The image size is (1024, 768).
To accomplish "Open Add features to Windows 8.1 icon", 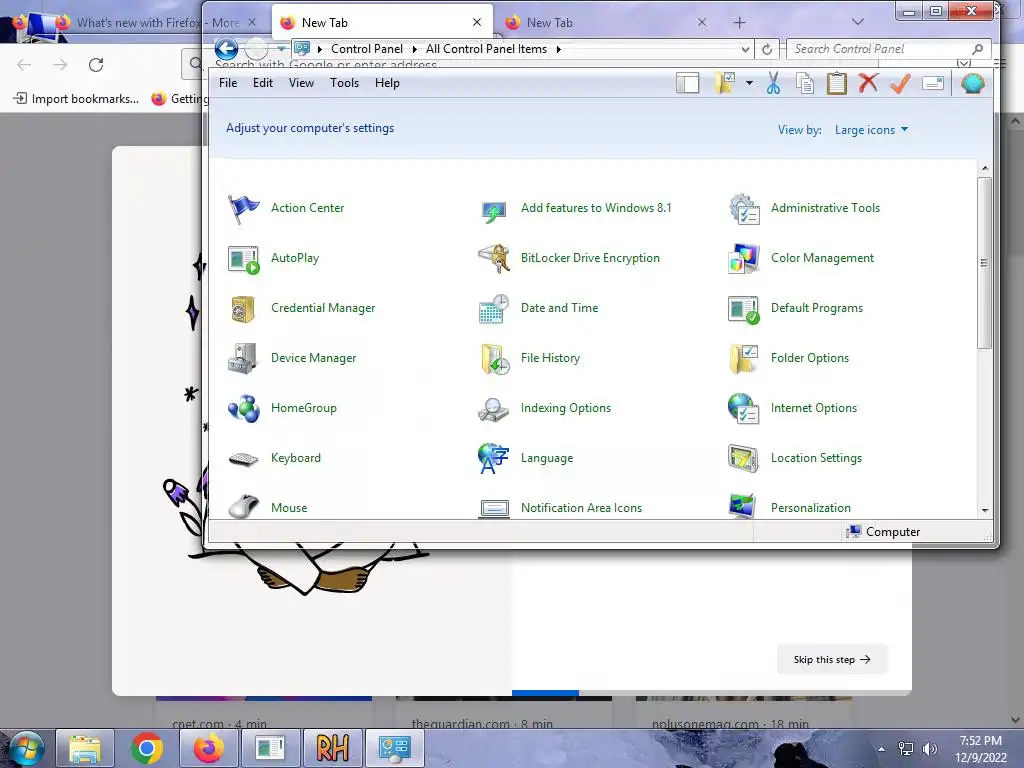I will pyautogui.click(x=494, y=210).
